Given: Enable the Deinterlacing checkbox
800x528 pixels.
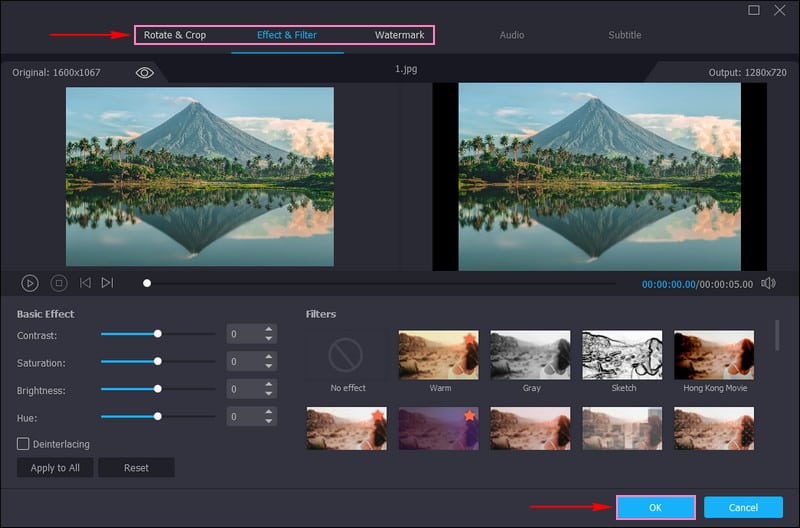Looking at the screenshot, I should coord(23,443).
